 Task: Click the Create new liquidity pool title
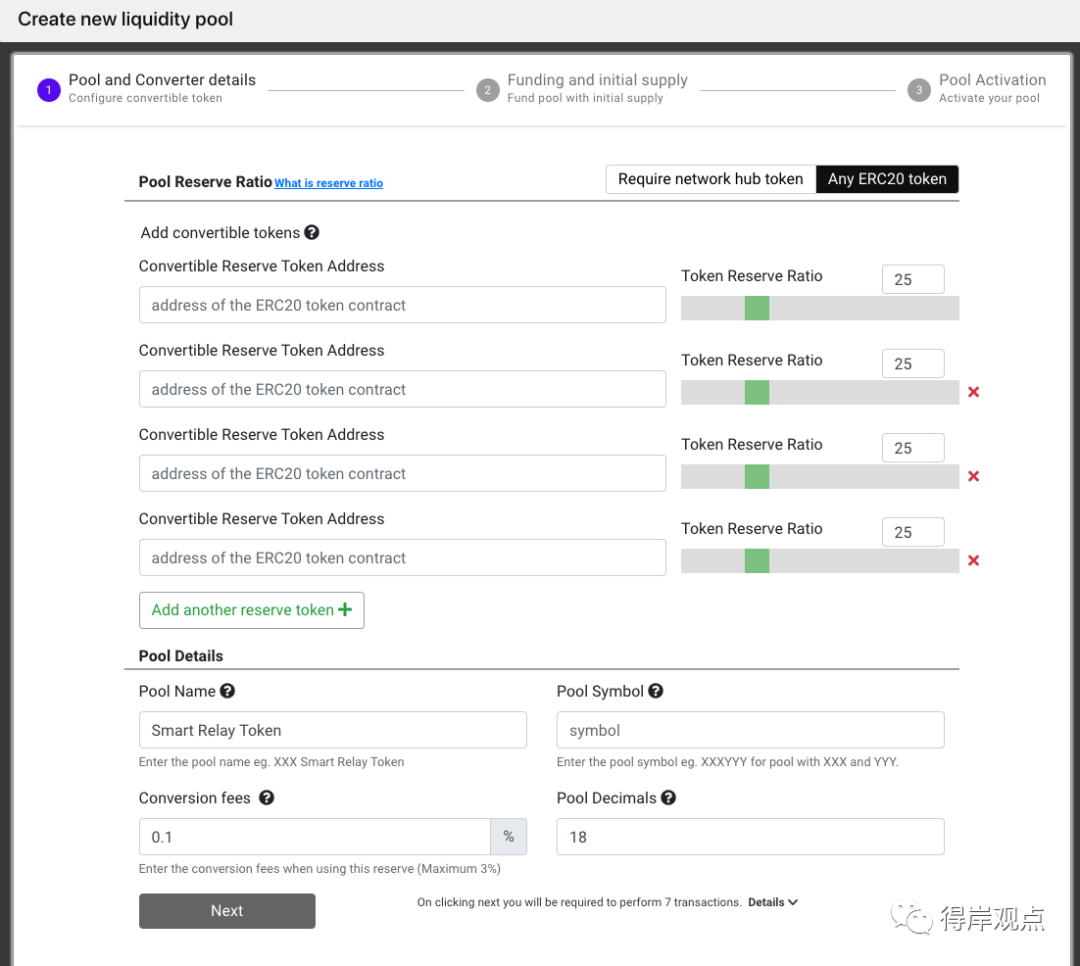pos(125,19)
